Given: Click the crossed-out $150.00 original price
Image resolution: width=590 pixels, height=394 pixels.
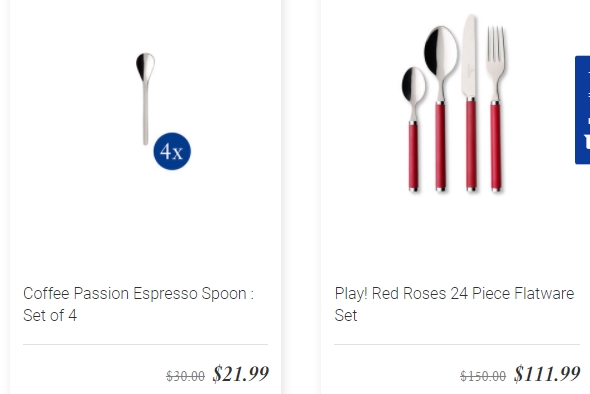Looking at the screenshot, I should tap(483, 376).
